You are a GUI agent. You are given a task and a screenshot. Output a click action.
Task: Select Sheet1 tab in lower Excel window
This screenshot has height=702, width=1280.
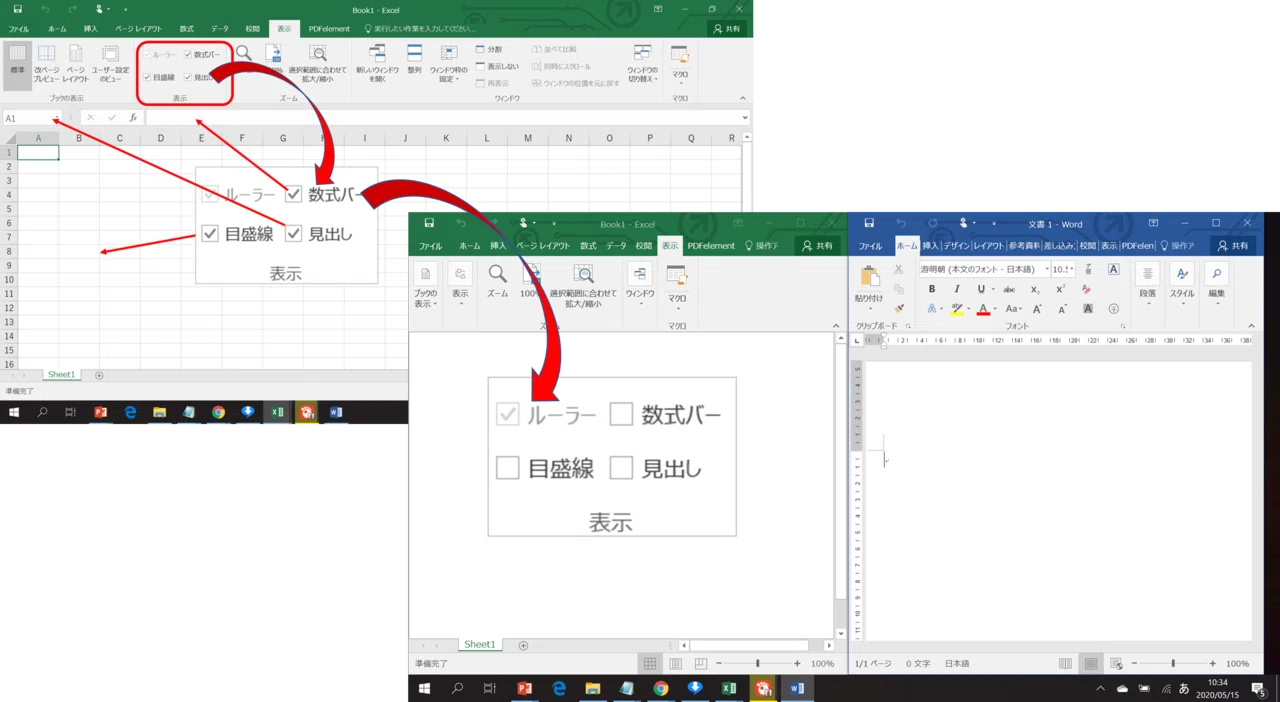pos(479,645)
